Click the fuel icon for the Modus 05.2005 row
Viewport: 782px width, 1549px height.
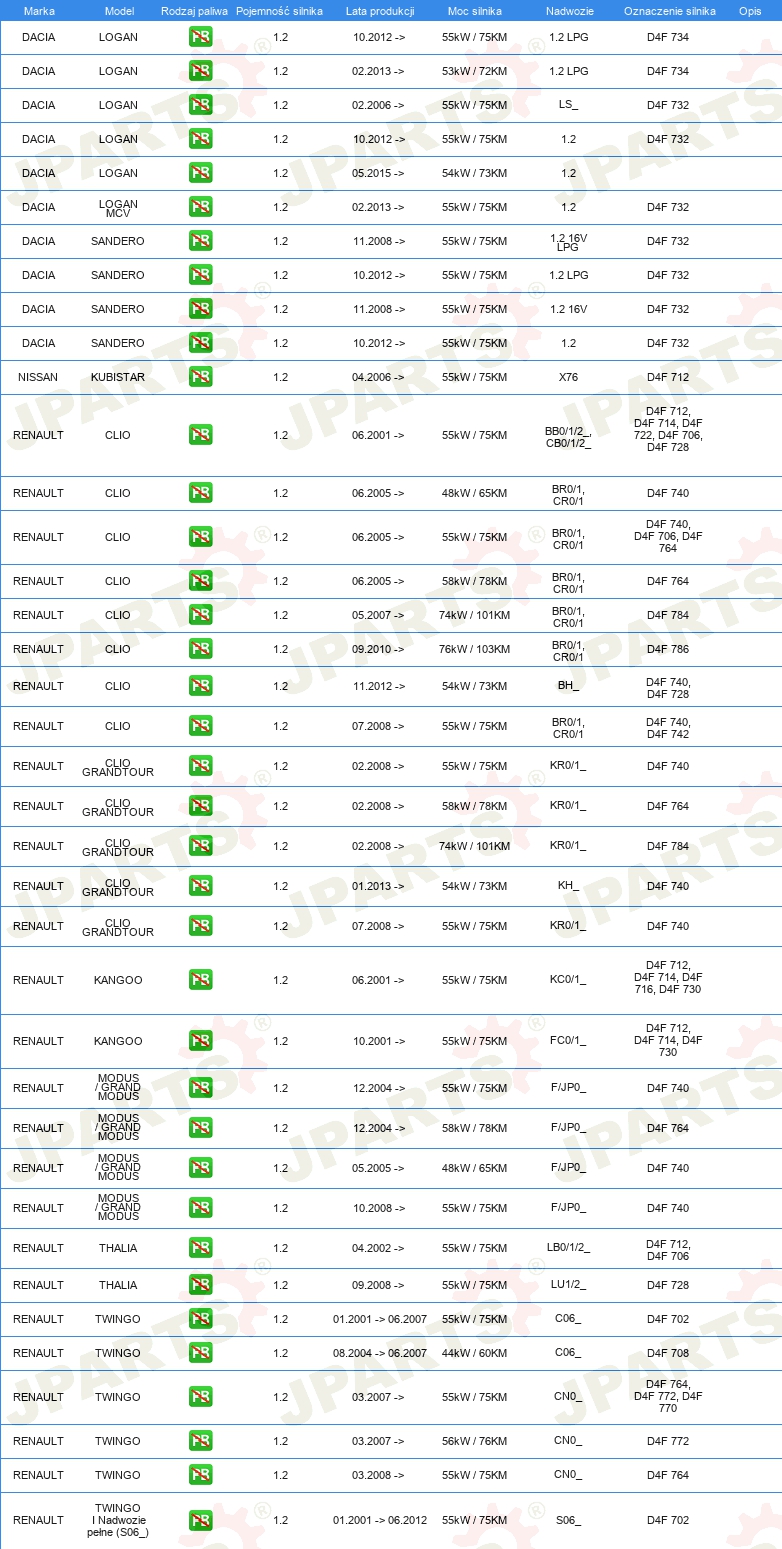pyautogui.click(x=200, y=1168)
